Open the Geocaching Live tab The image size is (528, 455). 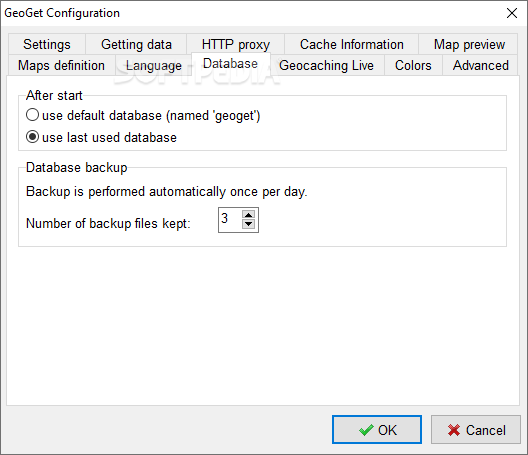[x=326, y=65]
